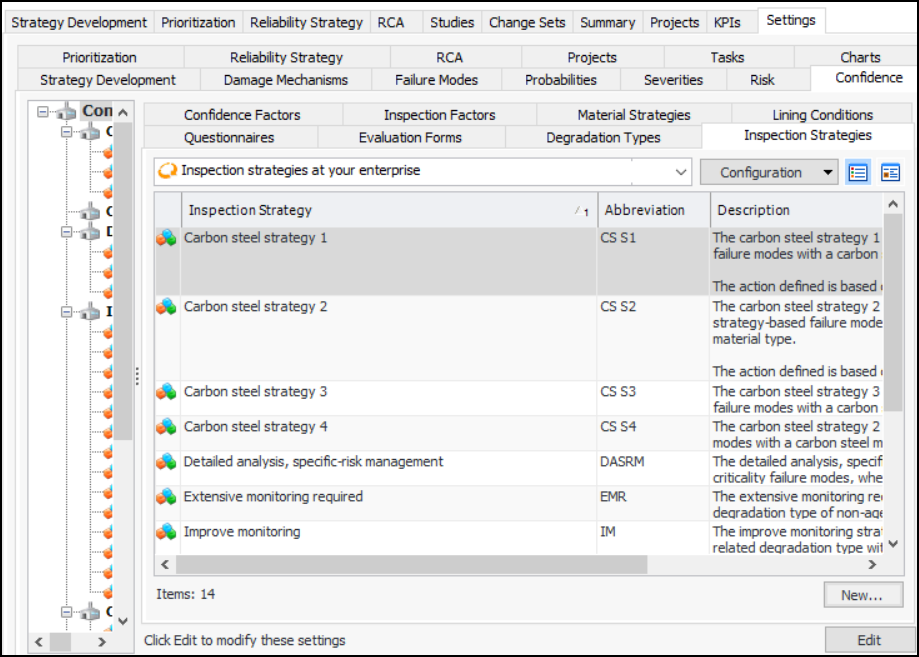Click the orange enterprise view icon
919x657 pixels.
point(168,171)
